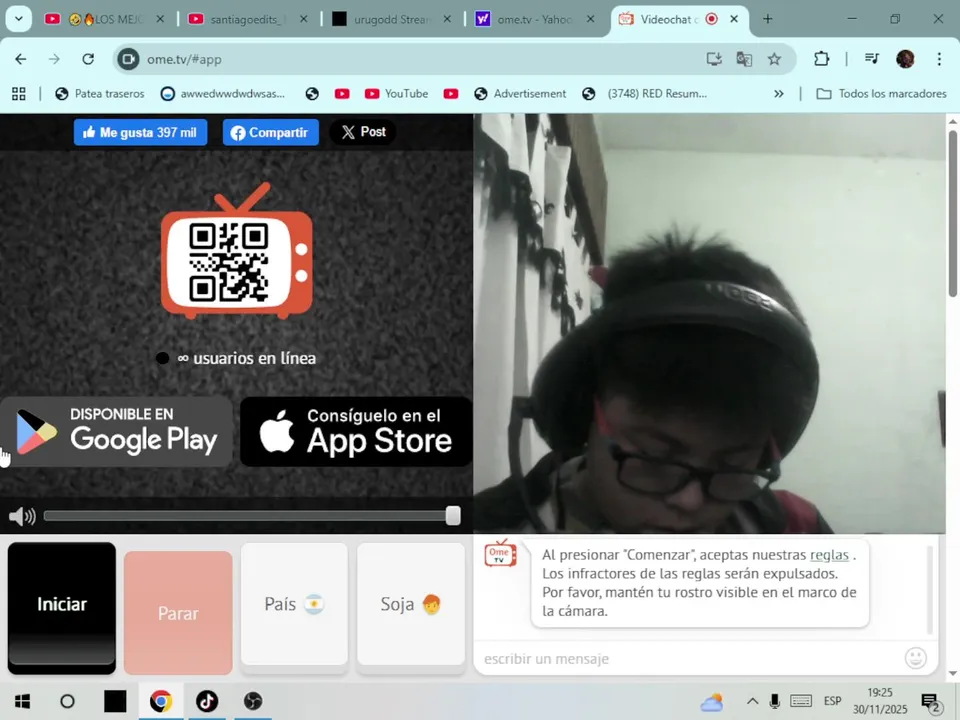Viewport: 960px width, 720px height.
Task: Open the País country selector
Action: 294,604
